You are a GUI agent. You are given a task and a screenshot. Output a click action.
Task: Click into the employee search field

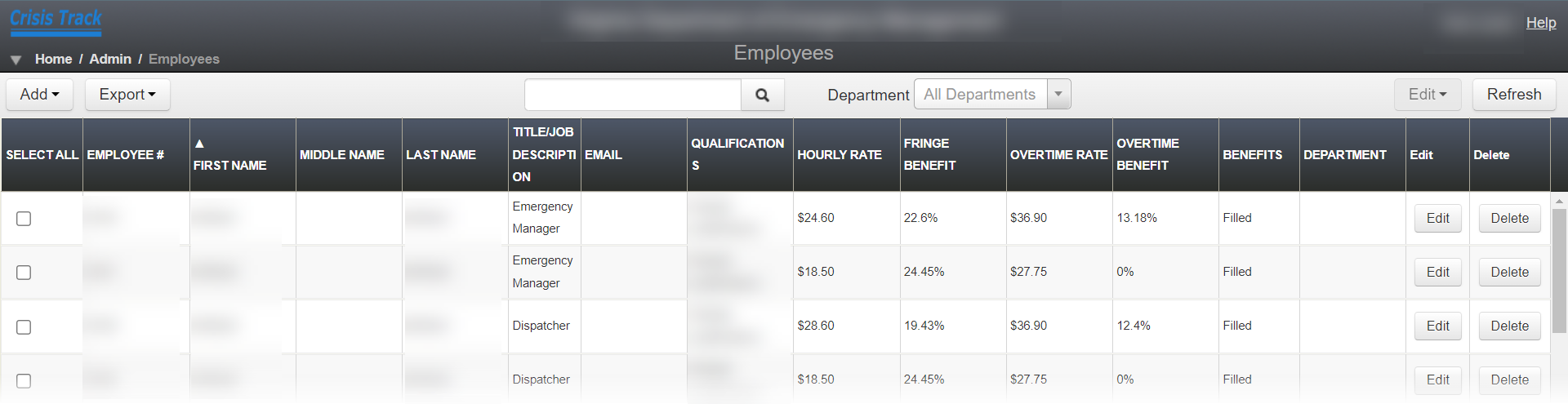click(x=633, y=95)
